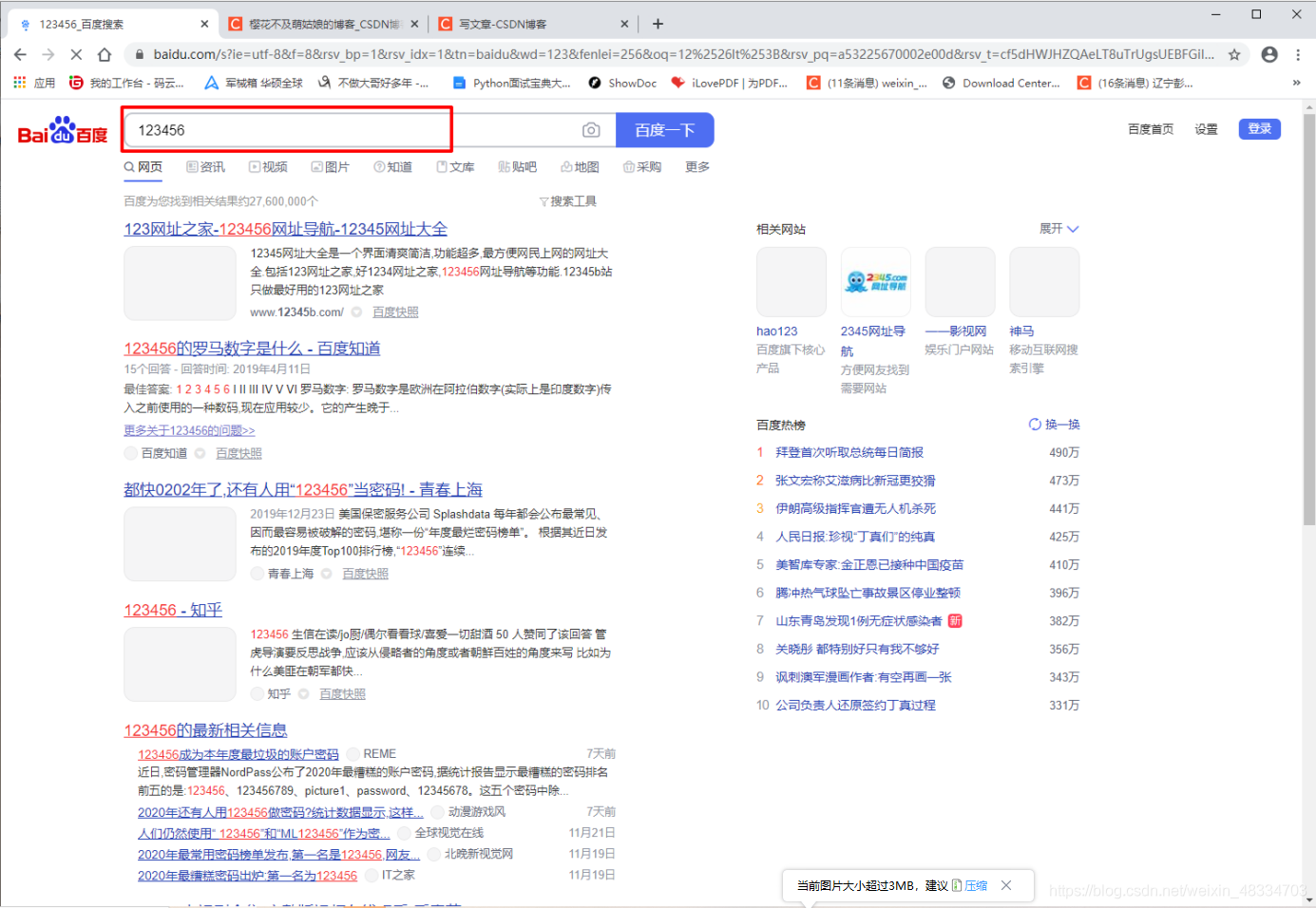Click the Baidu logo
1316x908 pixels.
(63, 130)
